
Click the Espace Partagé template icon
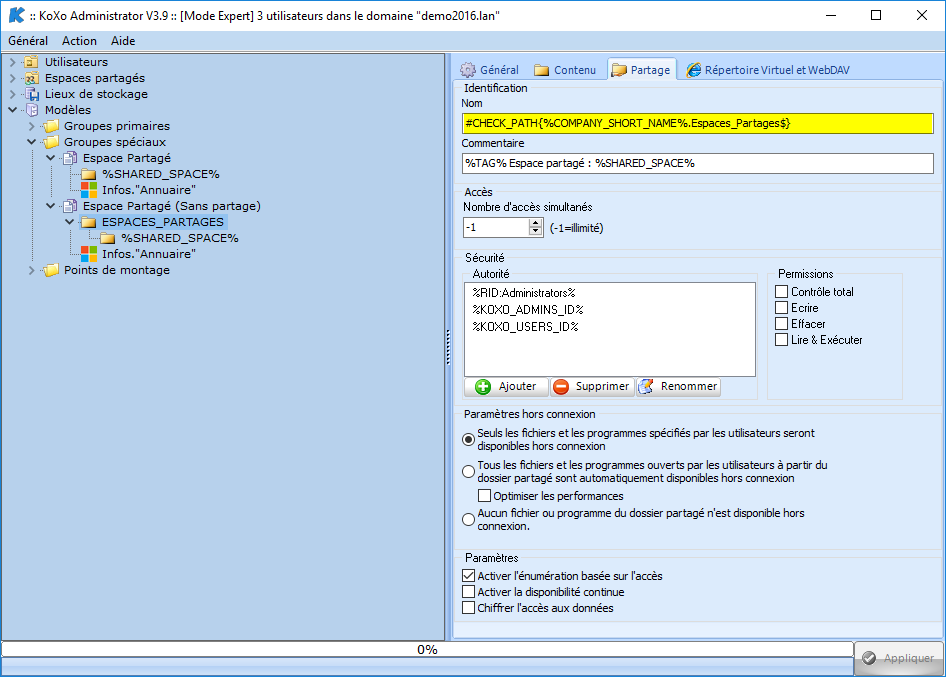(x=70, y=158)
